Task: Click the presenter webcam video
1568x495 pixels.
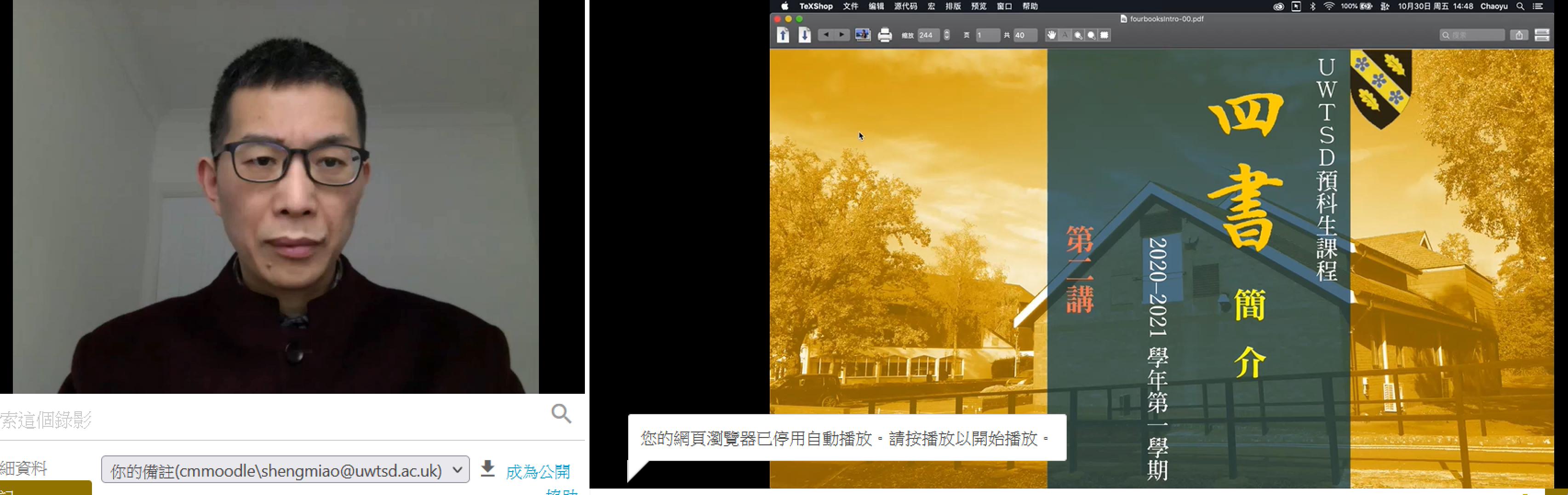Action: 275,196
